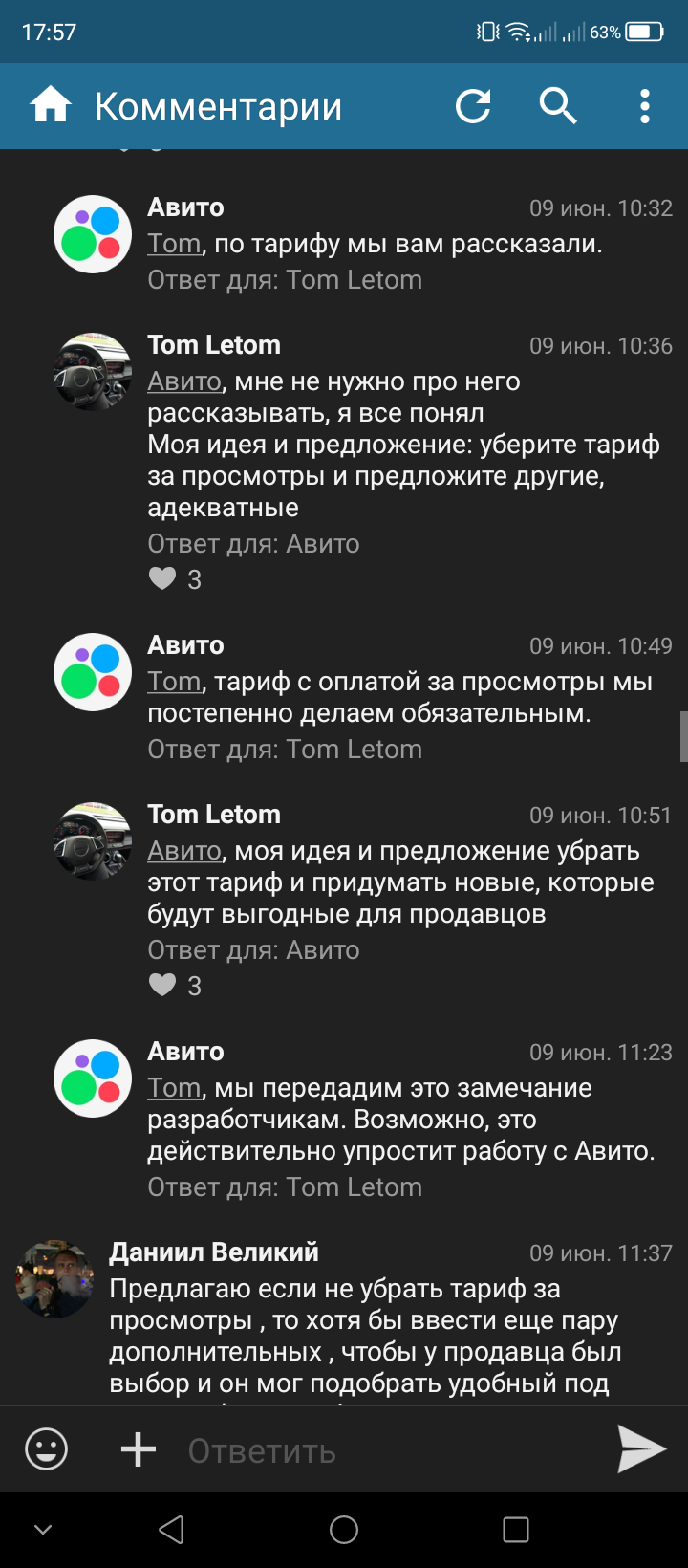Open search in comments

coord(558,106)
